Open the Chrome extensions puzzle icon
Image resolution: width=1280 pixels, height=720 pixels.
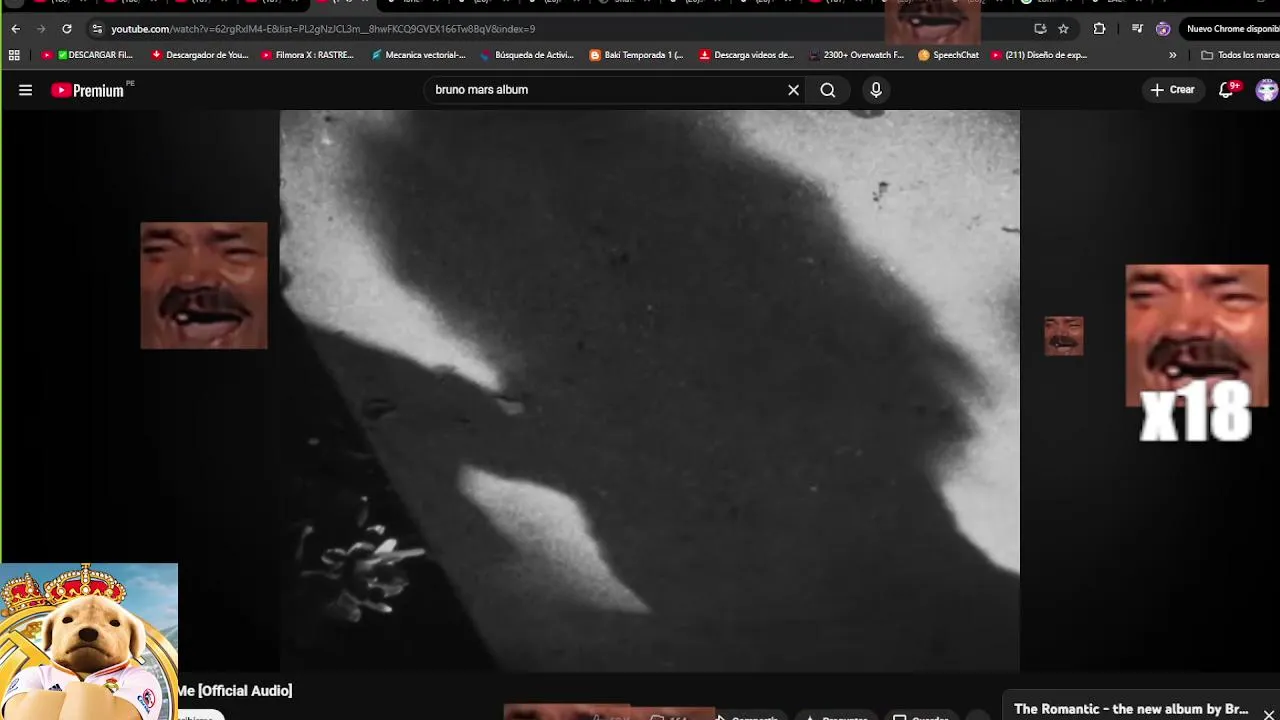[x=1099, y=29]
